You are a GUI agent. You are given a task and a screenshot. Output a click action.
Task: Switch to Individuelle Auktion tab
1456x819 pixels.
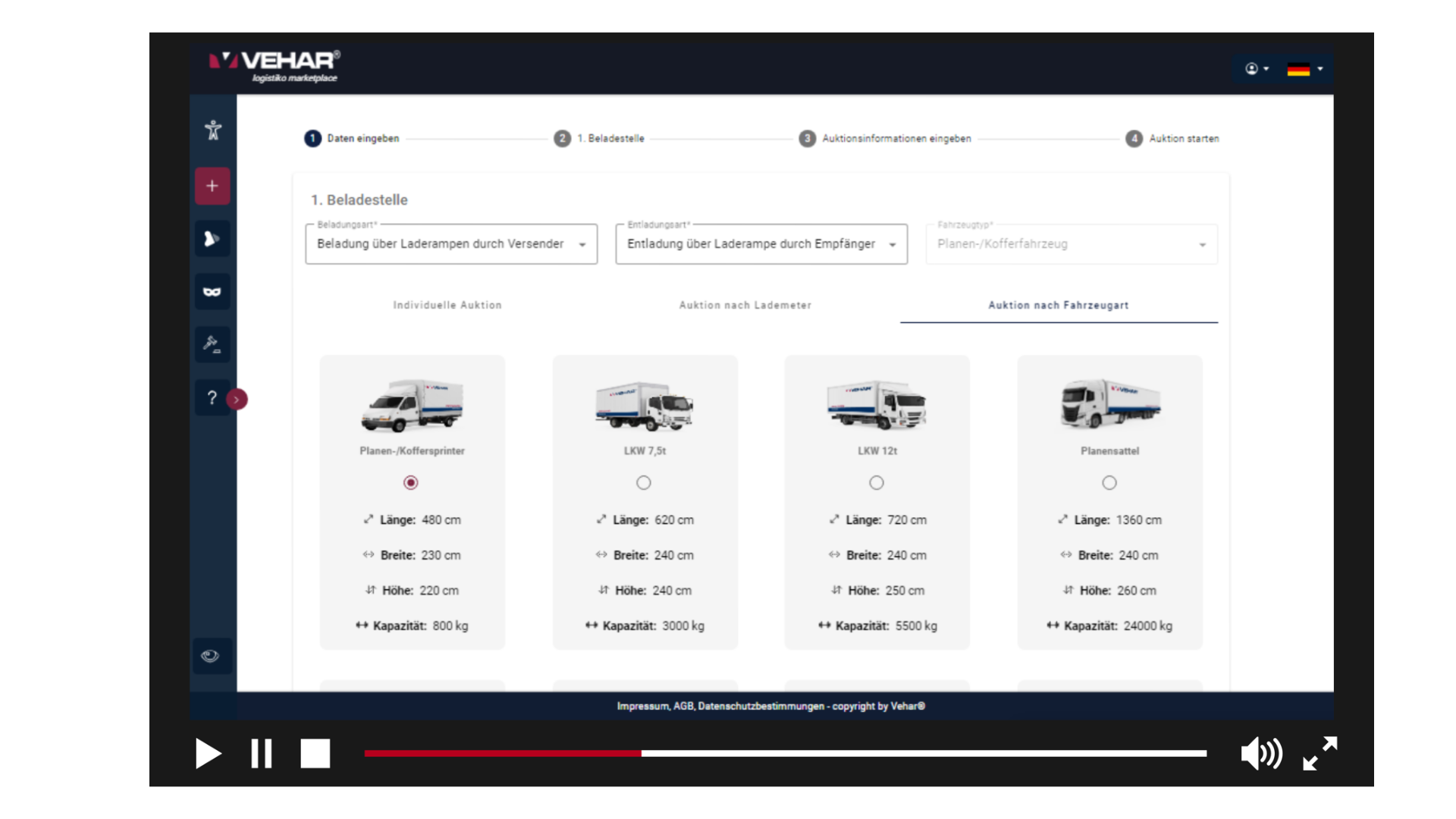click(447, 305)
